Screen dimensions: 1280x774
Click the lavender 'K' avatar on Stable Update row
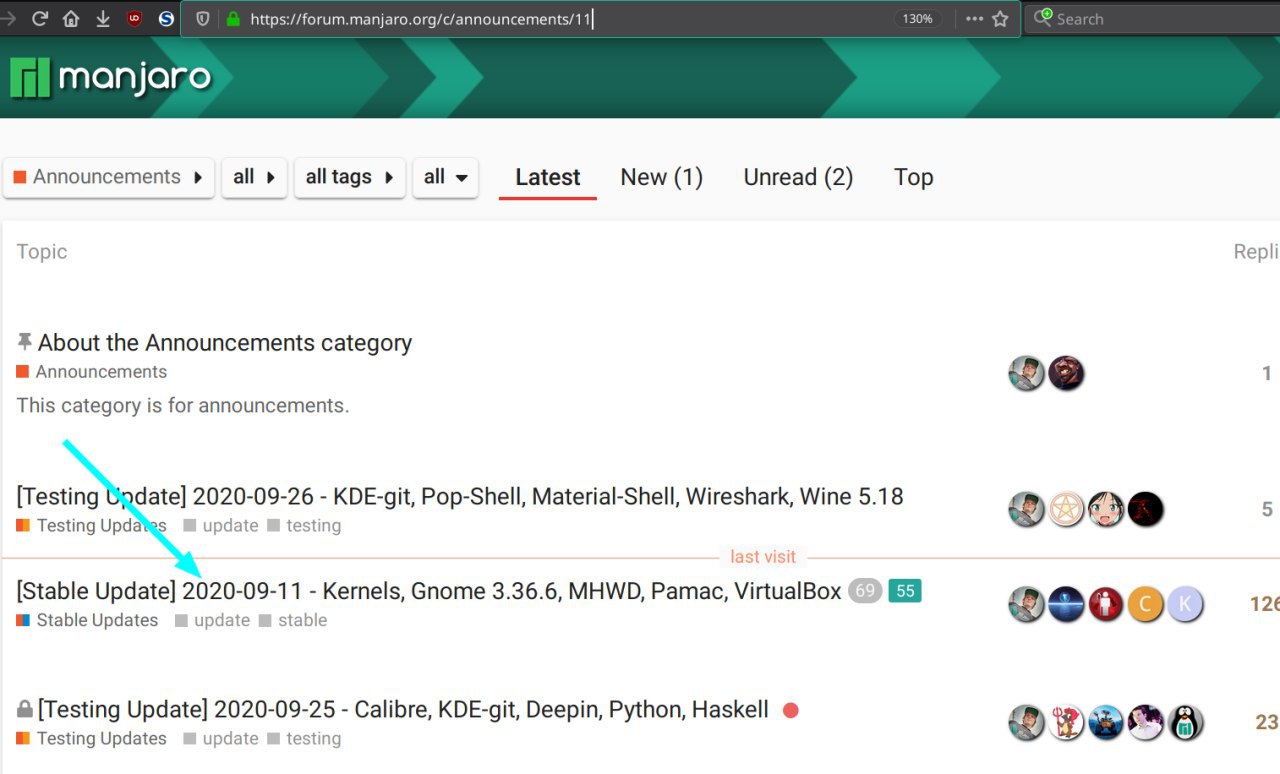(1186, 605)
